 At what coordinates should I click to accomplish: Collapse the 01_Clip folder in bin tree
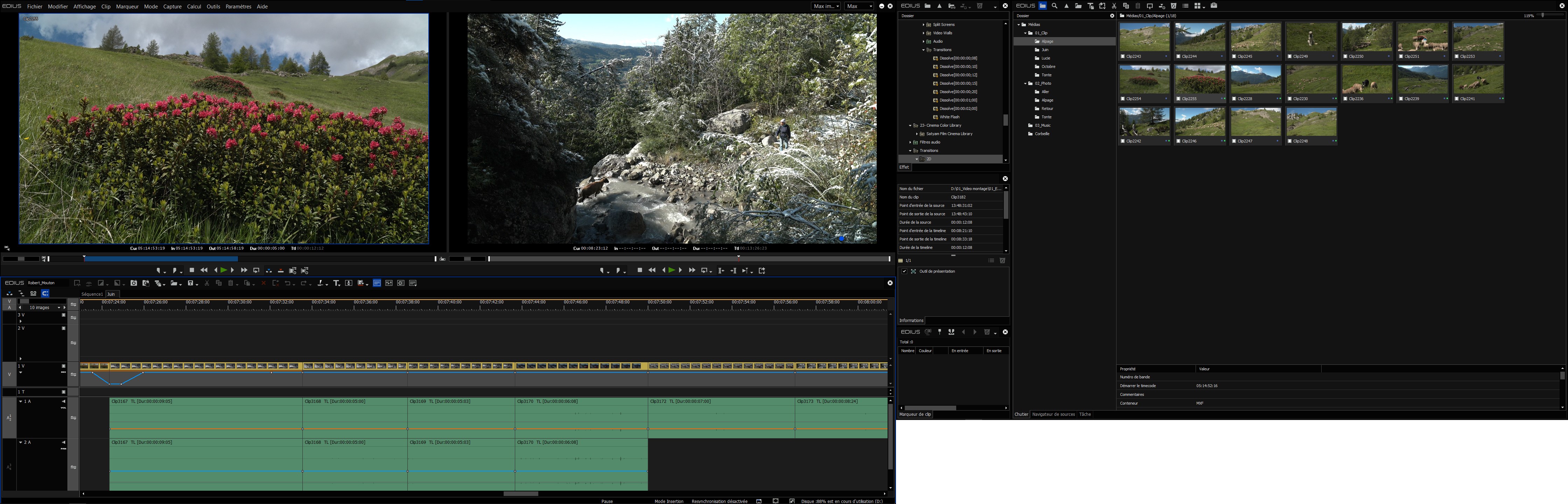tap(1025, 33)
